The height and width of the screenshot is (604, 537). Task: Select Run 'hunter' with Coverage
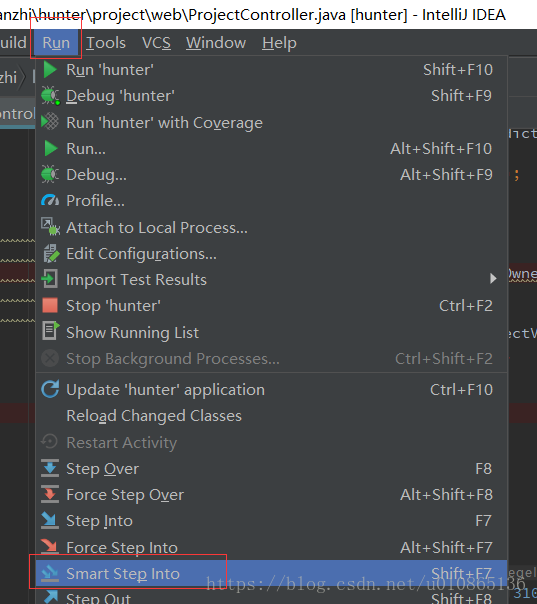(x=271, y=122)
